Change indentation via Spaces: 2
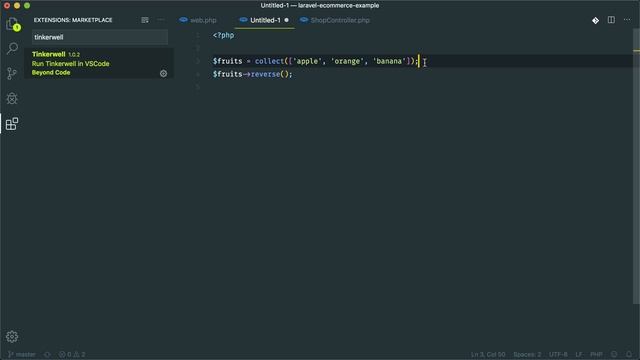This screenshot has width=640, height=360. 527,354
